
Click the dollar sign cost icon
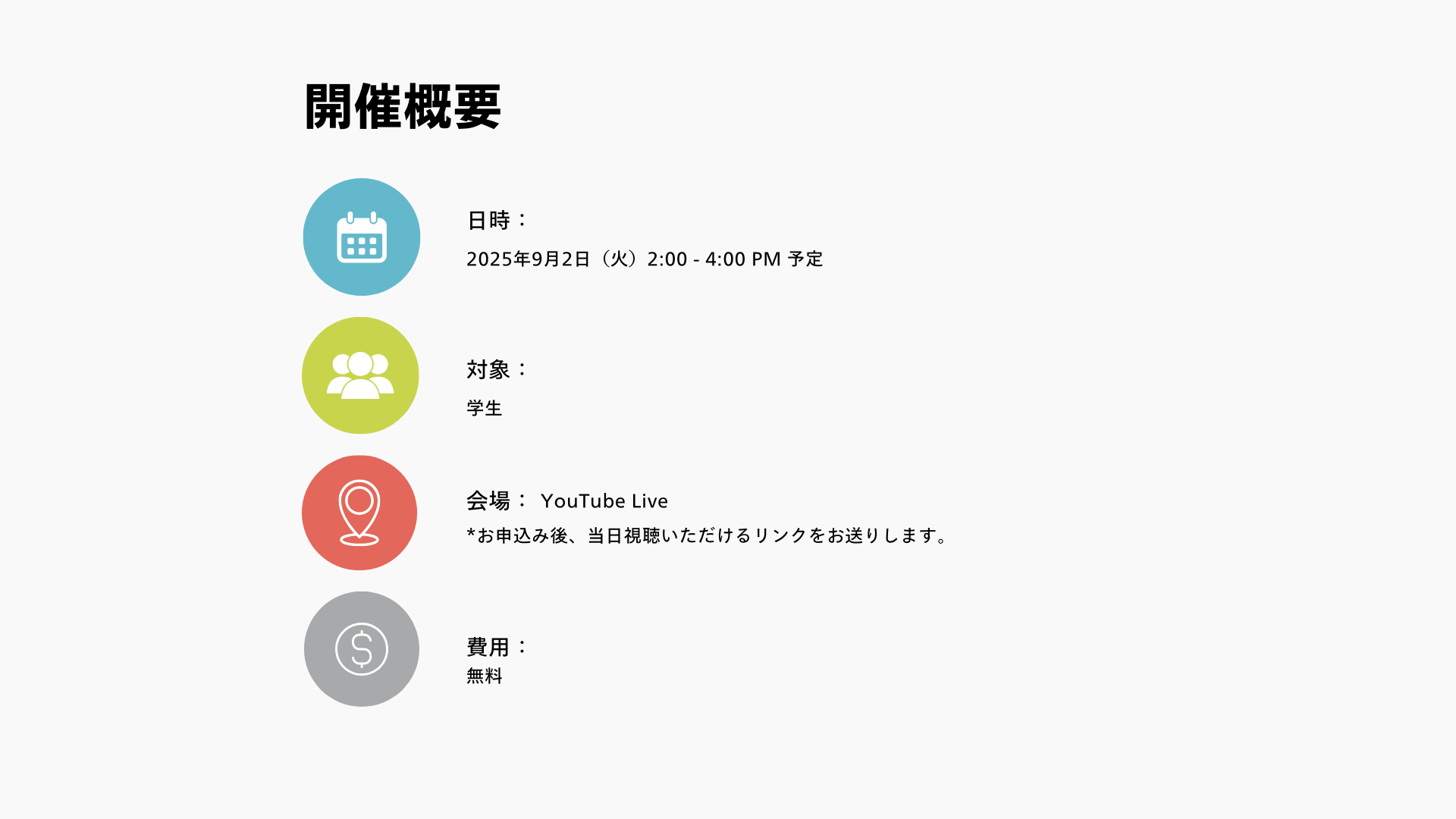[362, 649]
